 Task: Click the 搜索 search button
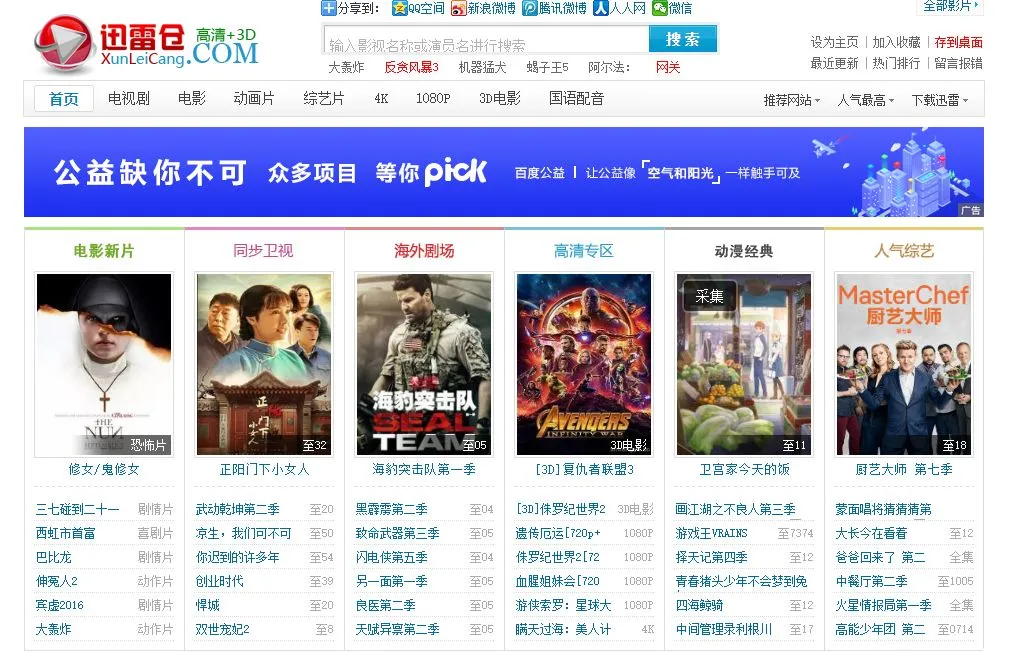682,39
